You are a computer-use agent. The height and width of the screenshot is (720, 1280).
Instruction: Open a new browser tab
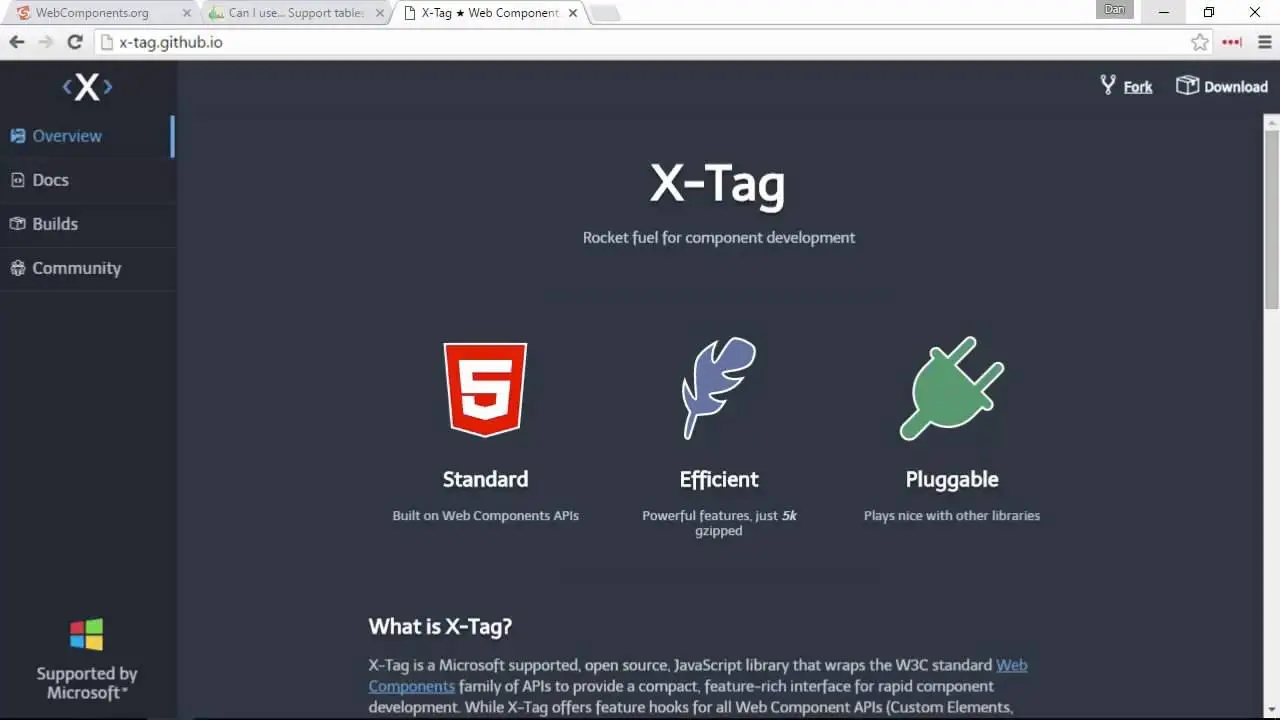[605, 14]
